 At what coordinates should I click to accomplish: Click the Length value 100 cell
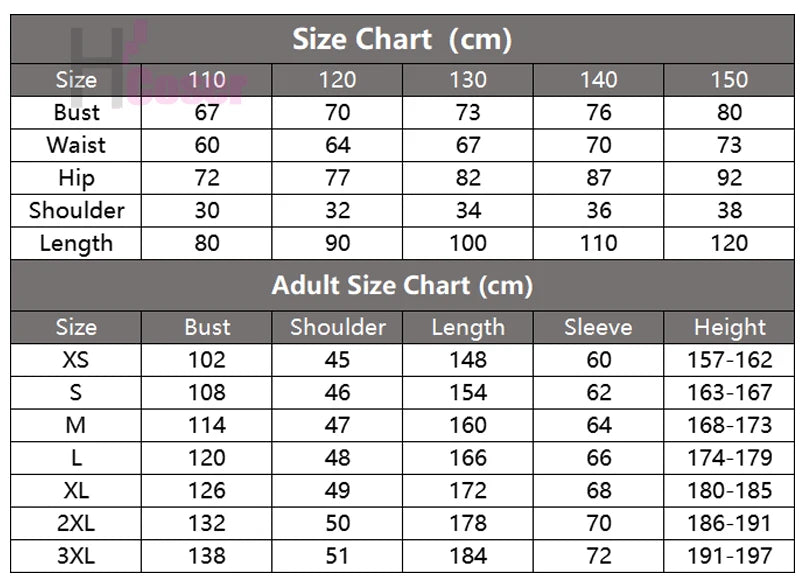coord(468,243)
